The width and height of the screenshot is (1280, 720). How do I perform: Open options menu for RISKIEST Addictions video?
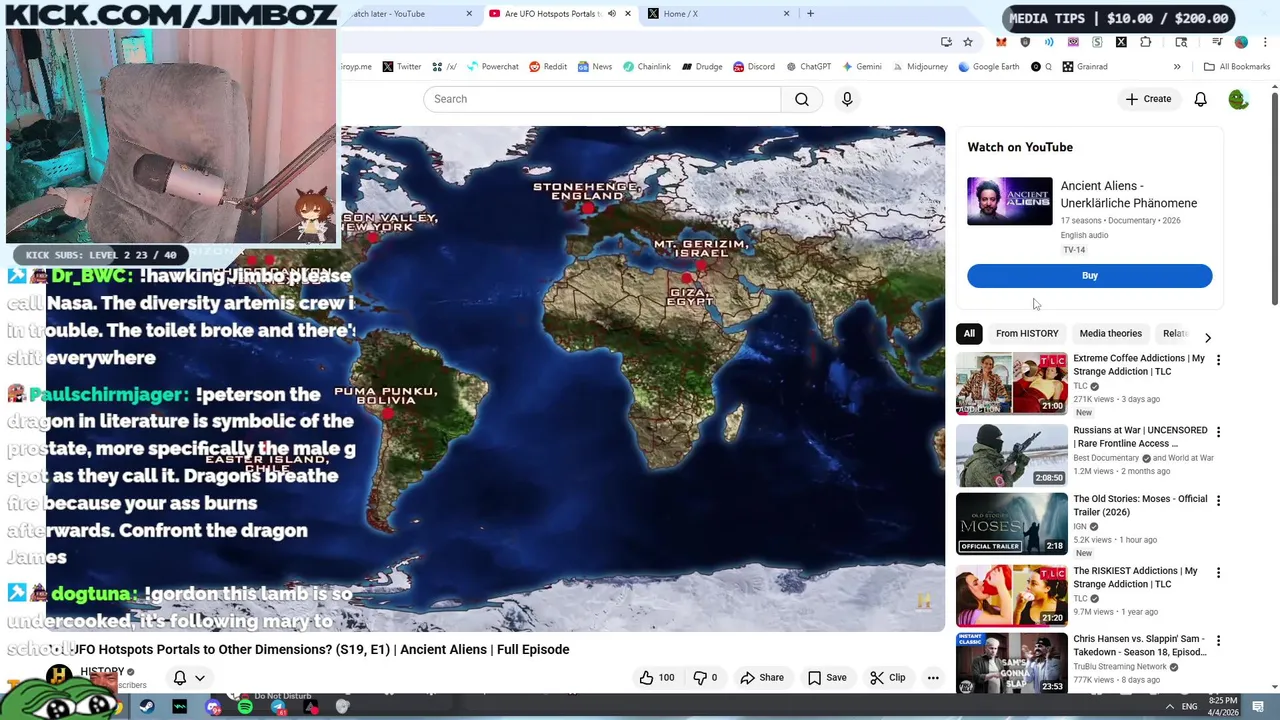click(x=1218, y=573)
